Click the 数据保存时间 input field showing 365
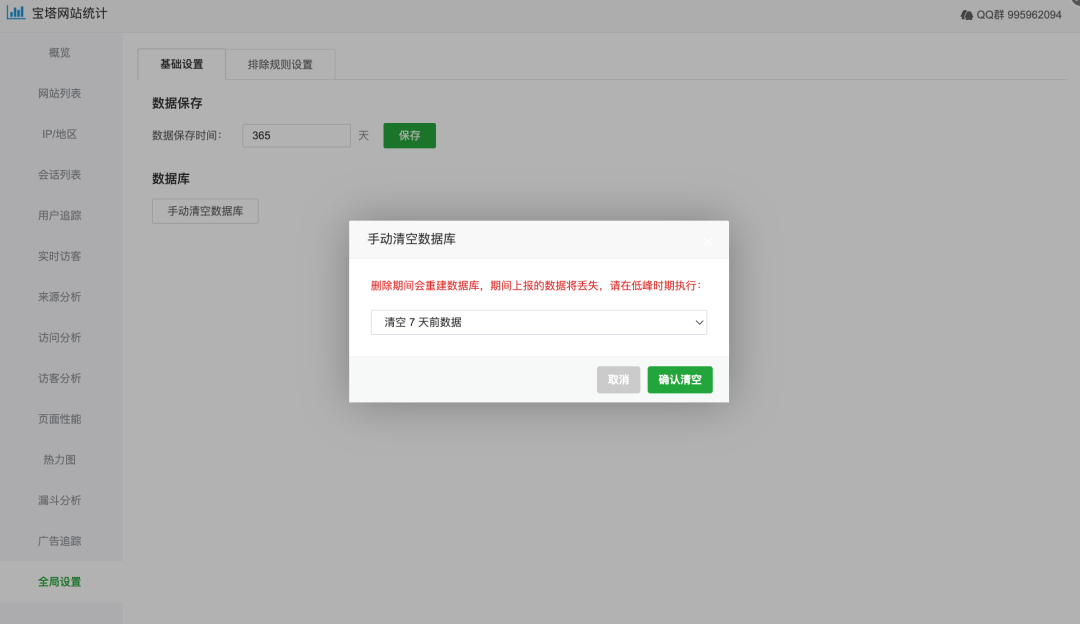This screenshot has height=624, width=1080. [x=296, y=136]
